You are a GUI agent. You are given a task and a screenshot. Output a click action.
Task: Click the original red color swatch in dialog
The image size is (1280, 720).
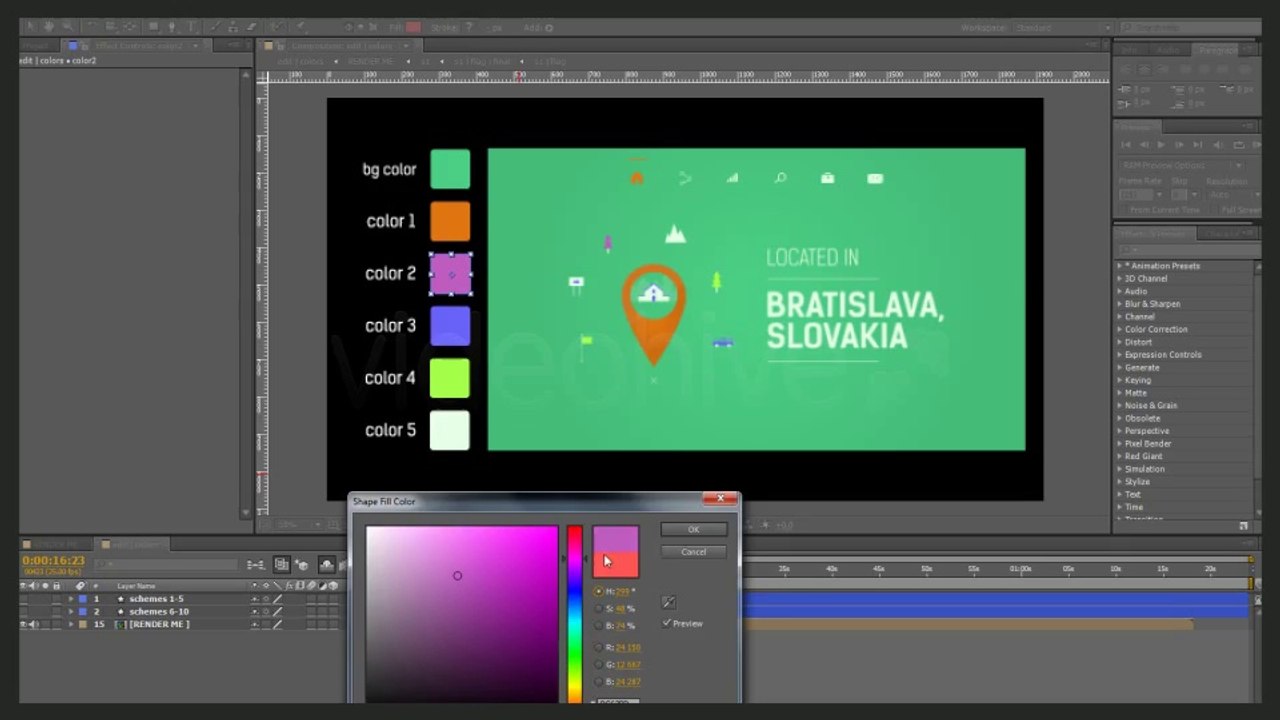[615, 564]
